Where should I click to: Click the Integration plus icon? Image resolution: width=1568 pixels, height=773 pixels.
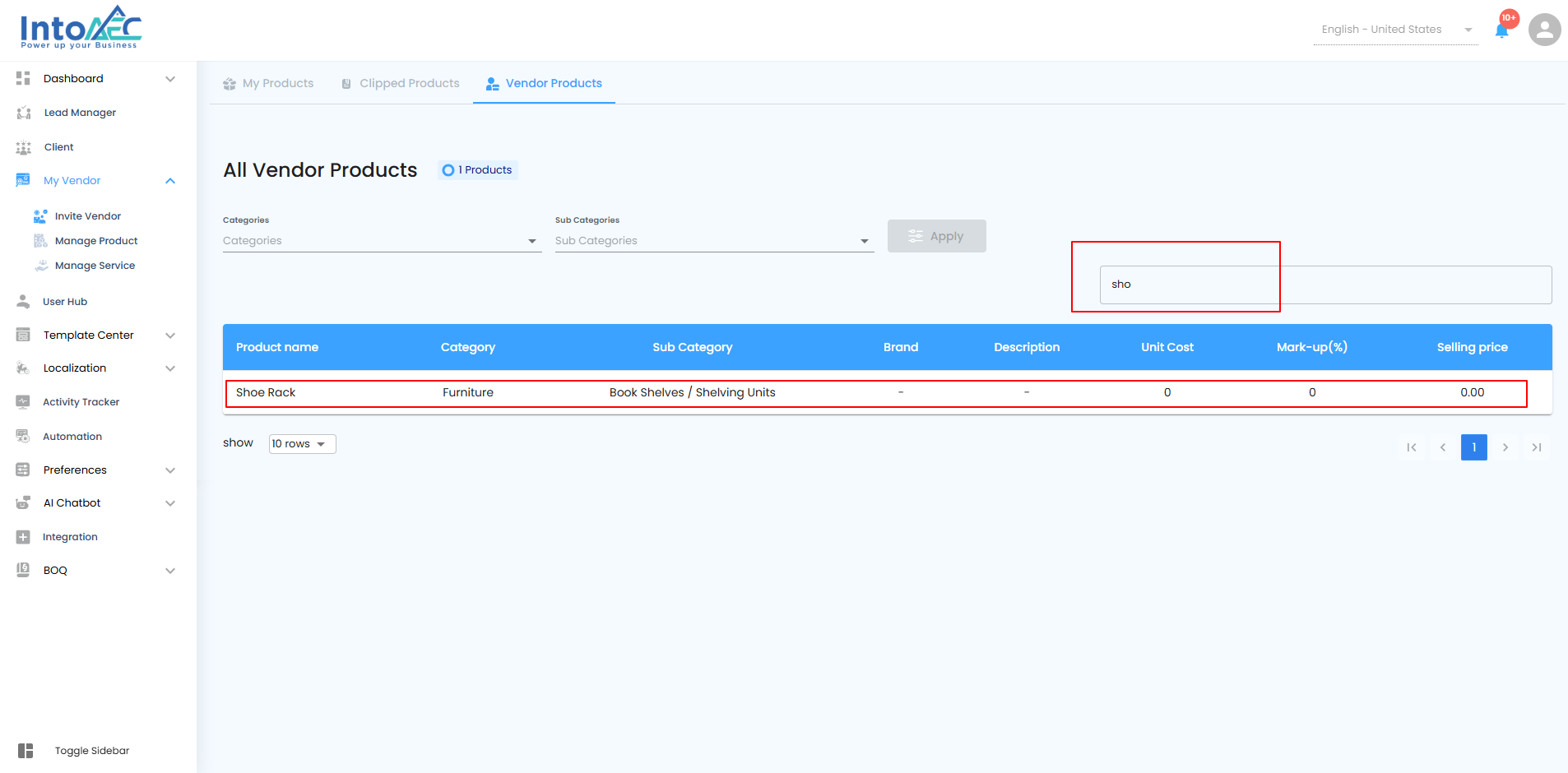[x=23, y=537]
